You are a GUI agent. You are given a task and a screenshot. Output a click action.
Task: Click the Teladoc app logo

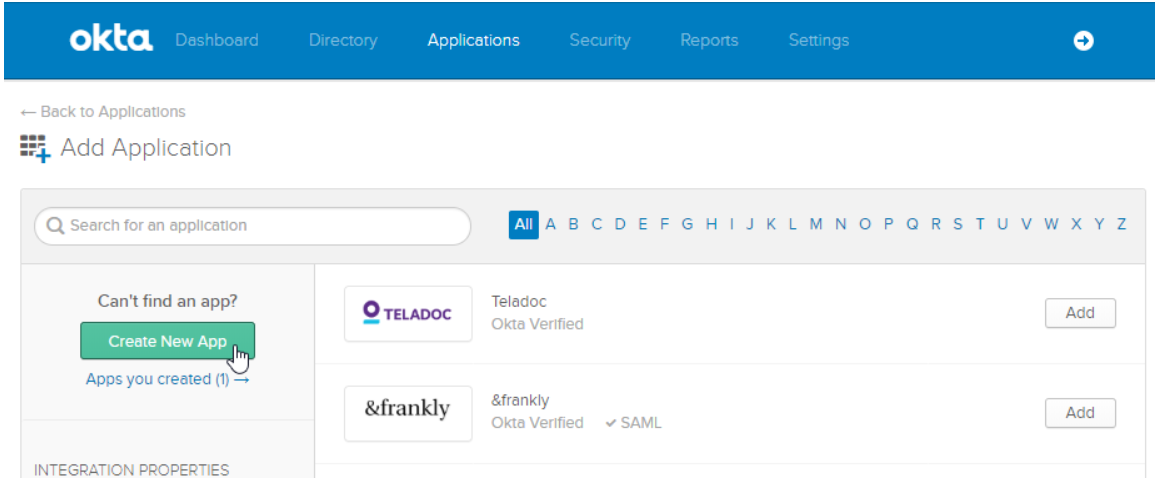coord(408,313)
